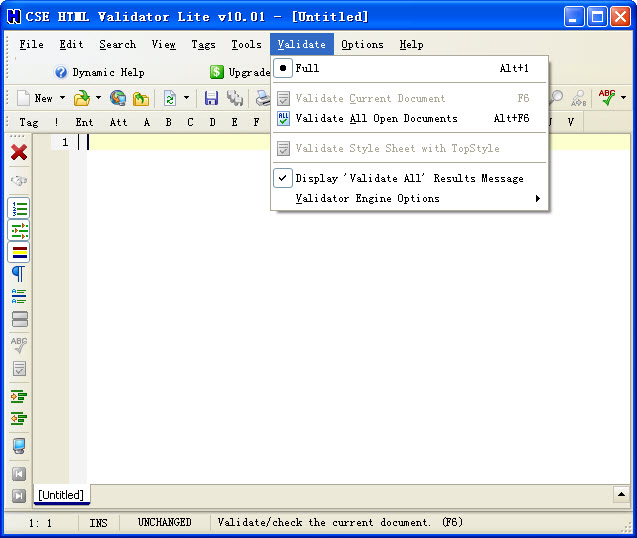Open the Tags menu
Screen dimensions: 637x538
(203, 44)
